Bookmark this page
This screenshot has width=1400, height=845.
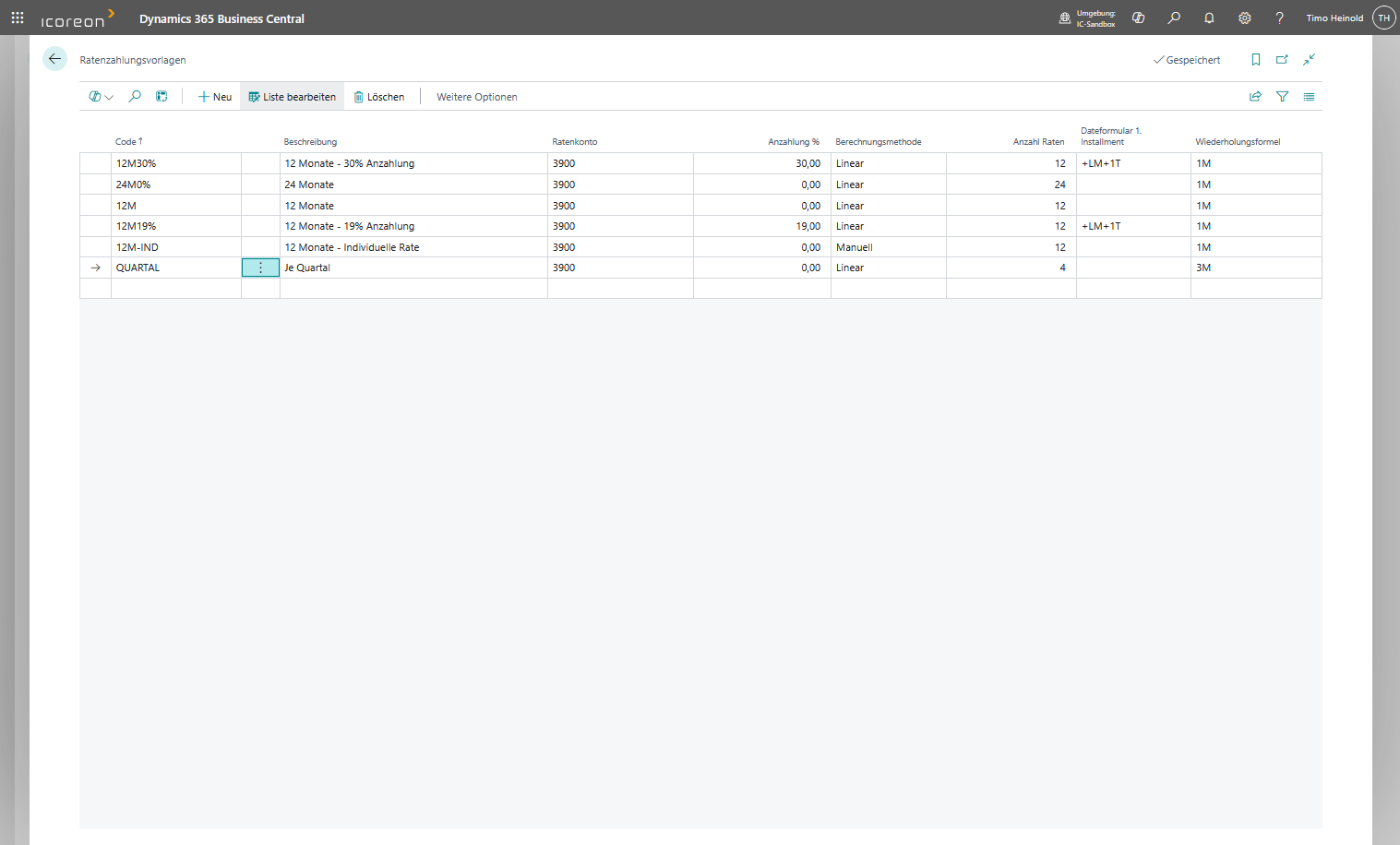[x=1255, y=60]
